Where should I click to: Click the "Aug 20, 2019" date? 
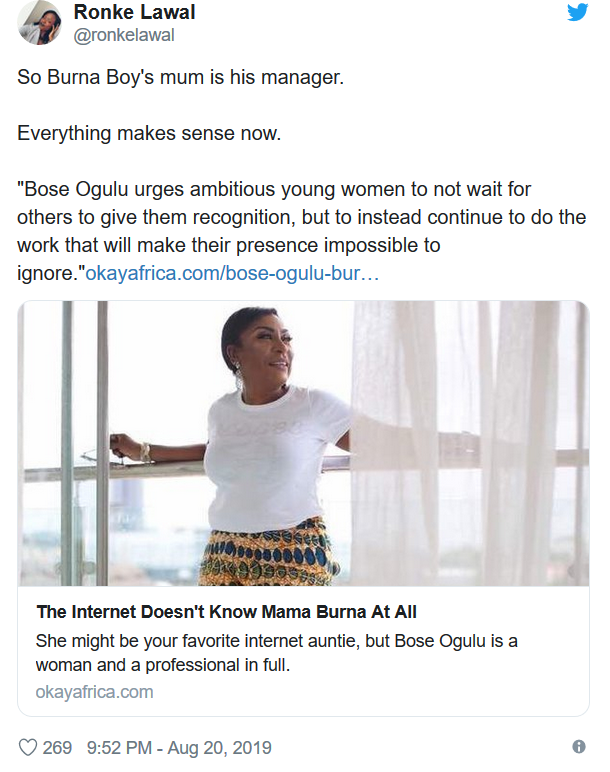pyautogui.click(x=220, y=748)
